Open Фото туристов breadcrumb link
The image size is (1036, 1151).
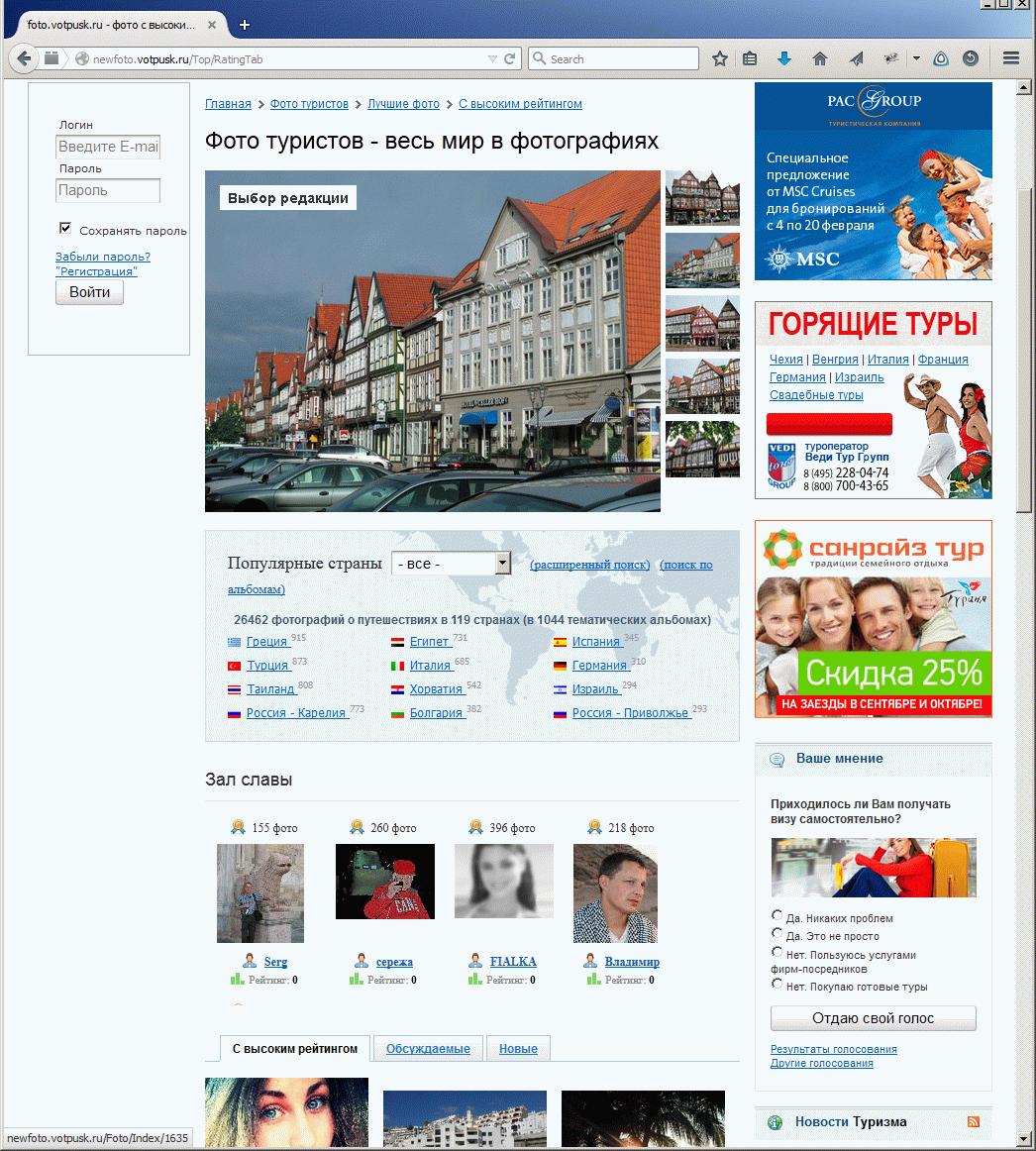pos(309,104)
